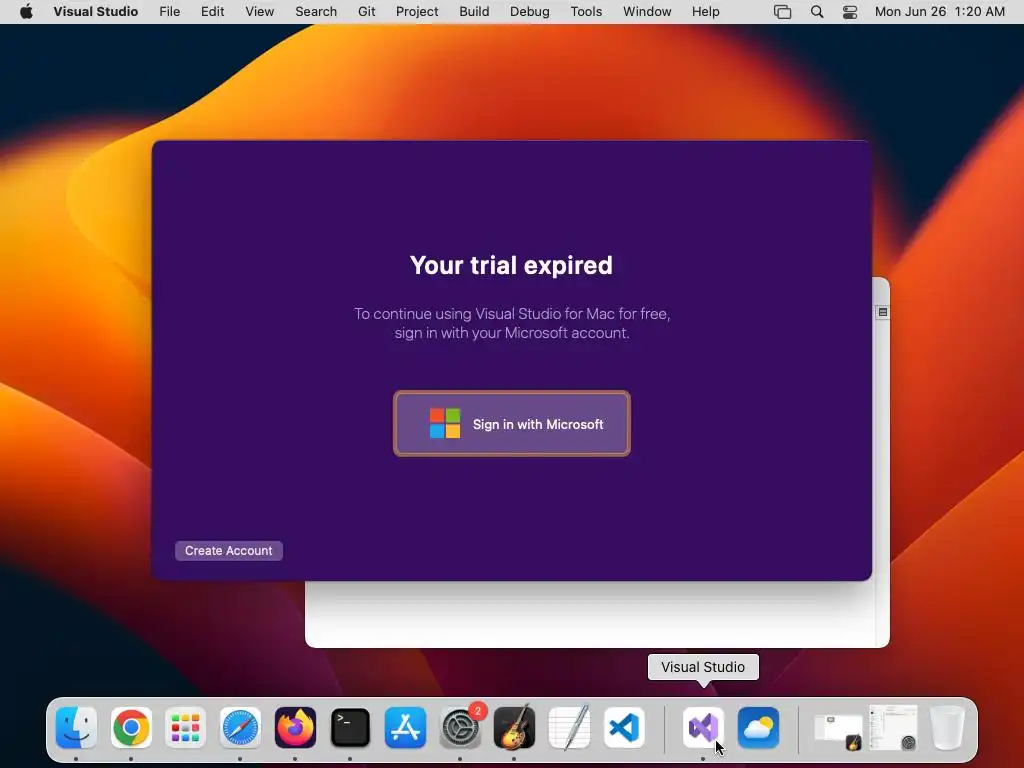Open the Debug menu
Viewport: 1024px width, 768px height.
coord(530,12)
